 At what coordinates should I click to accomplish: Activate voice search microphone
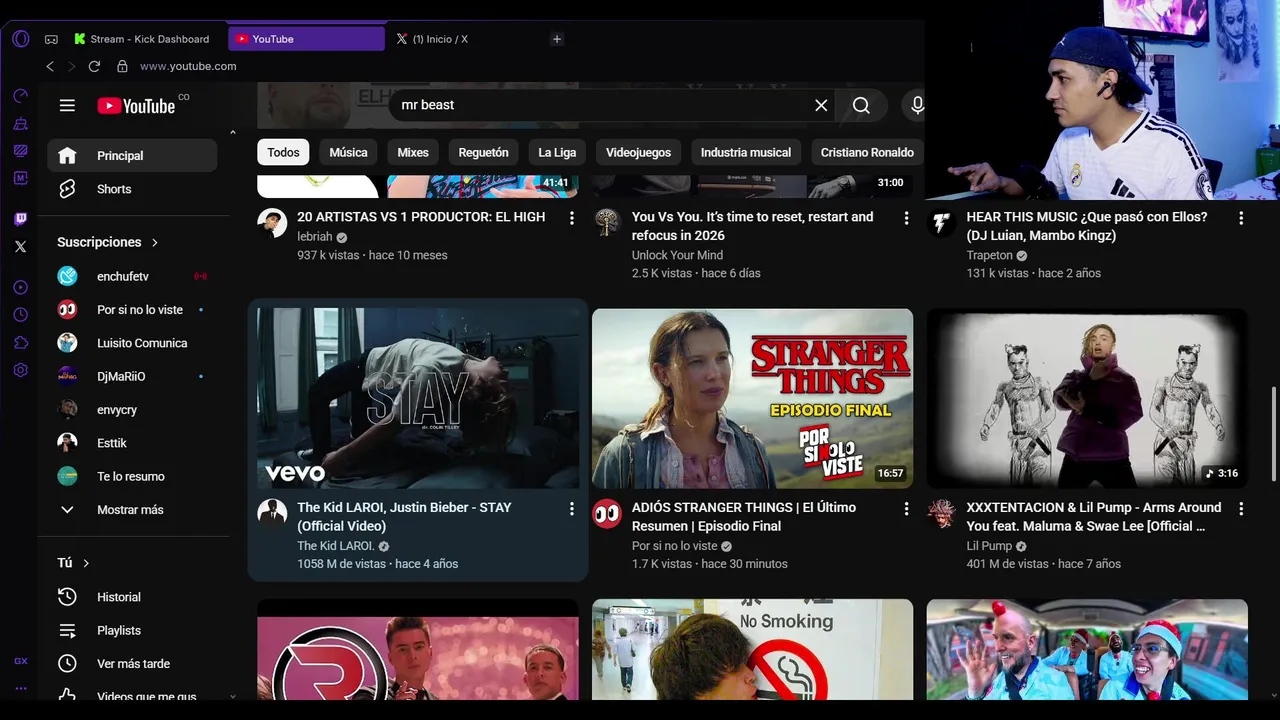pyautogui.click(x=916, y=105)
